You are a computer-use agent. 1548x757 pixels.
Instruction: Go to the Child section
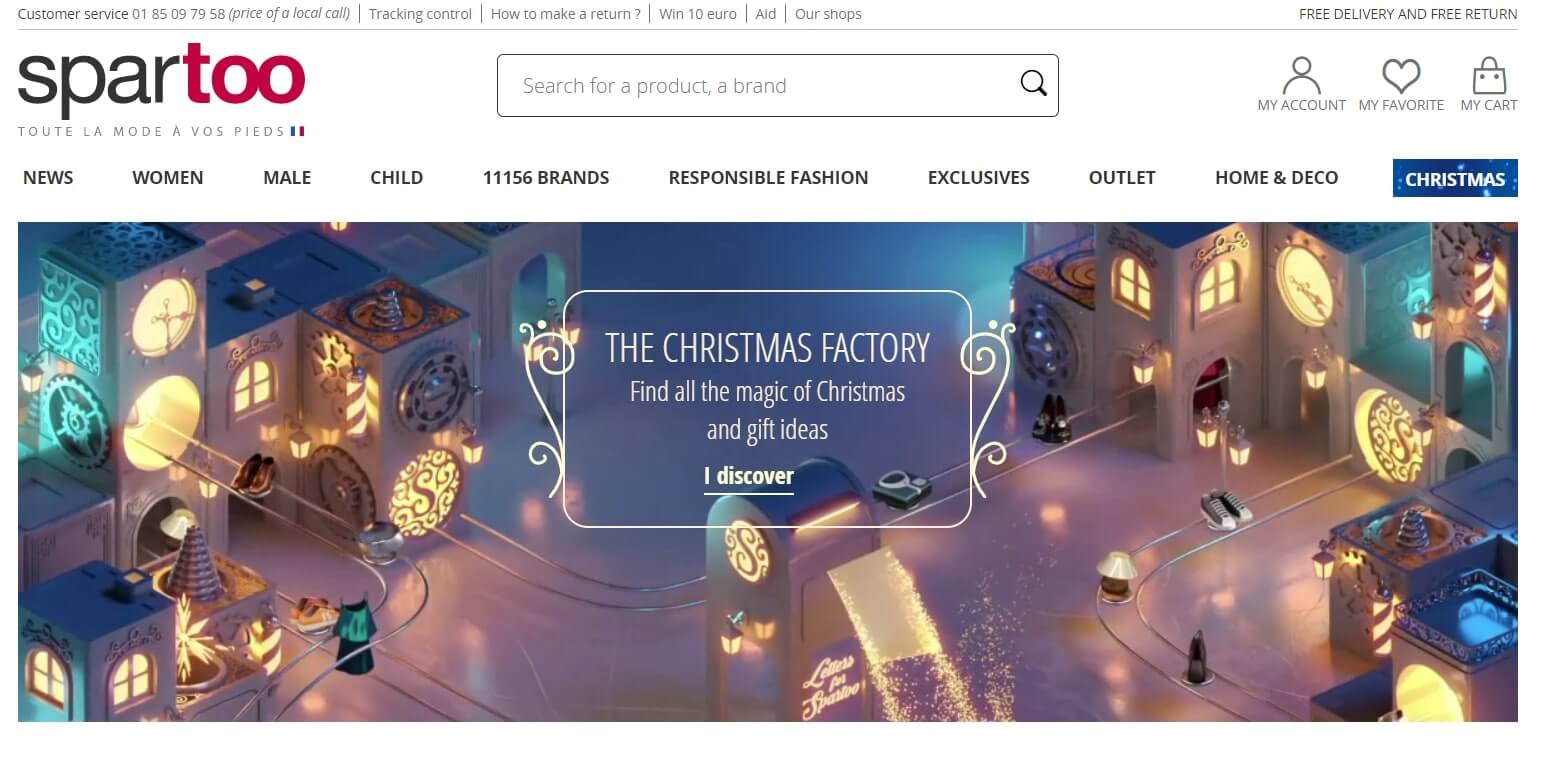[x=397, y=178]
